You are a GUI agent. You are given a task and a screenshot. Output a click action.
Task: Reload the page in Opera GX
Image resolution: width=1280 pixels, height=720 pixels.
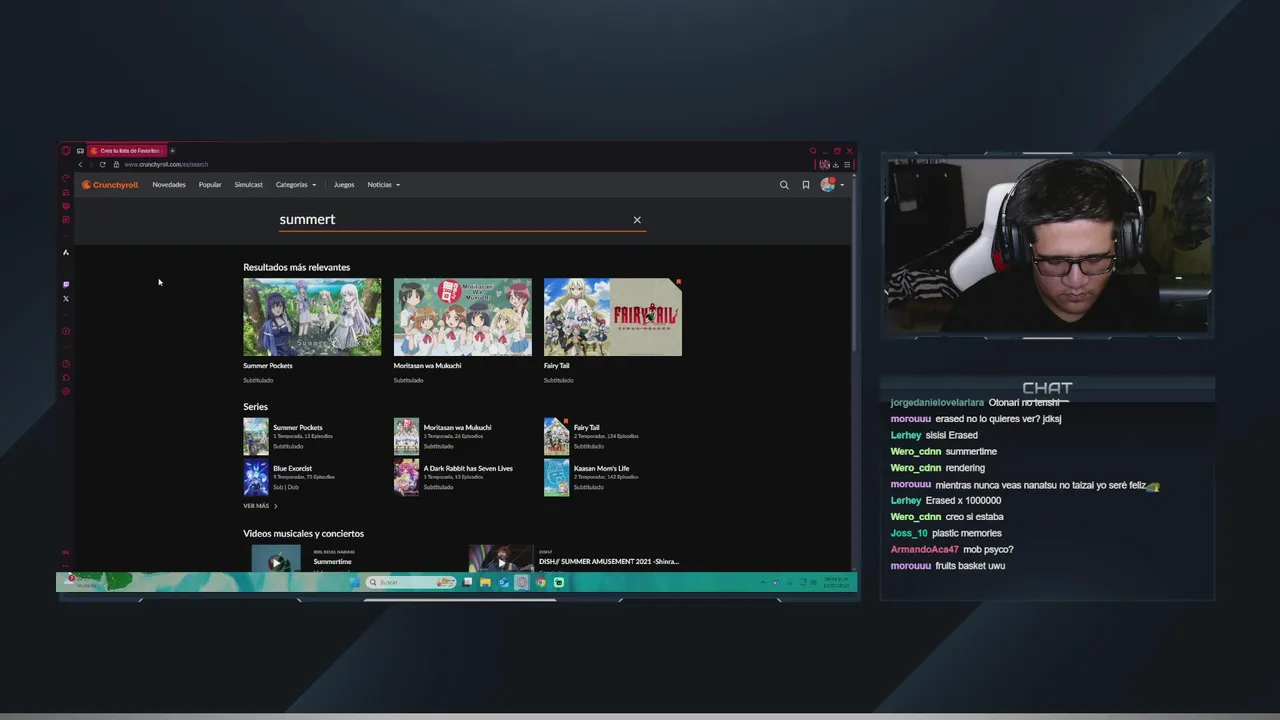click(x=102, y=164)
